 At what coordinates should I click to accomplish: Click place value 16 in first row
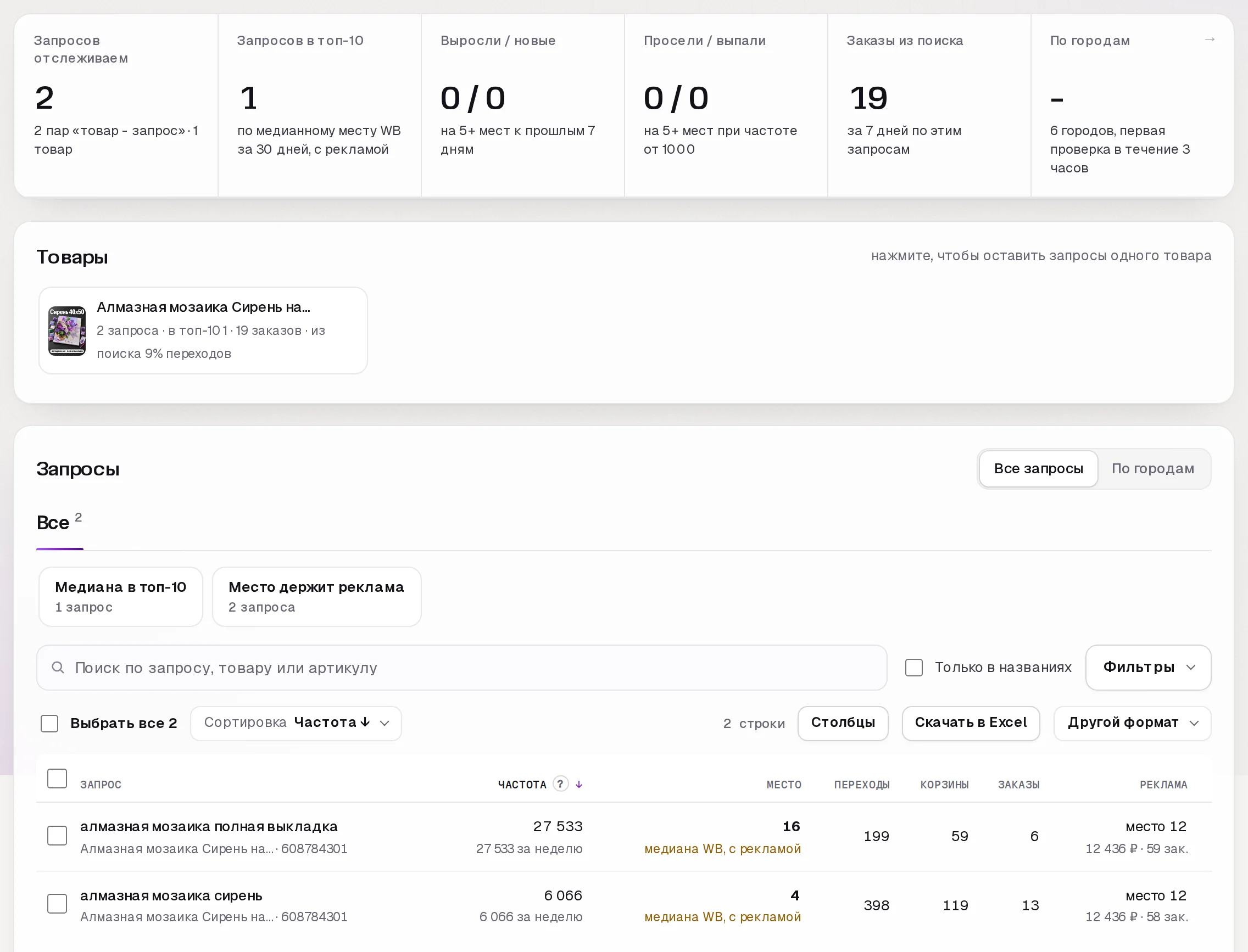click(791, 827)
